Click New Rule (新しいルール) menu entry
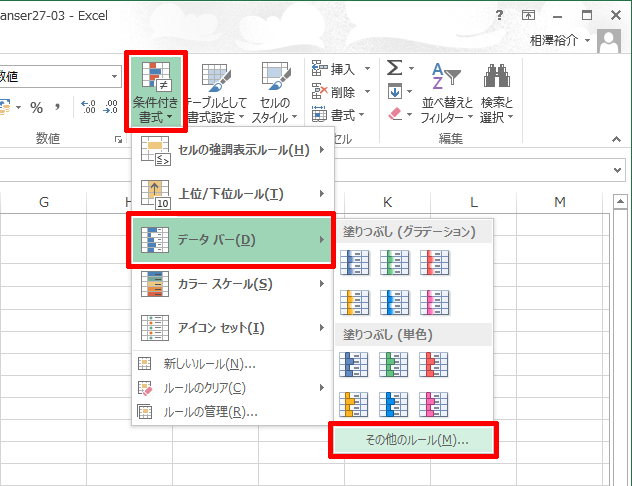The image size is (632, 486). (233, 364)
